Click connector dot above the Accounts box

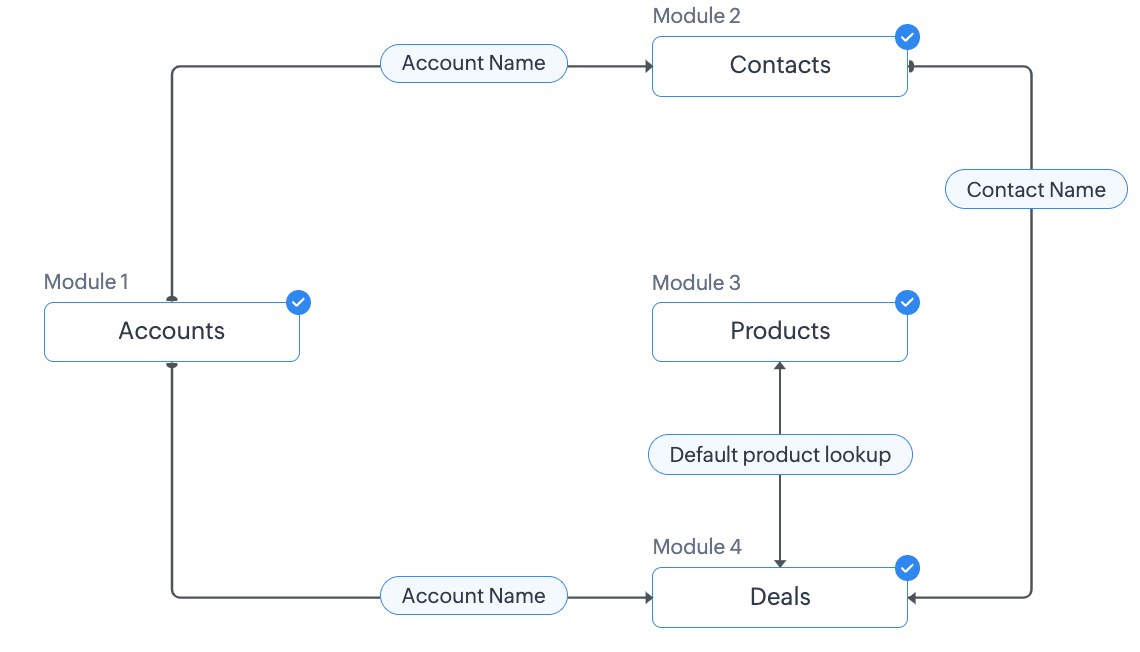(172, 298)
